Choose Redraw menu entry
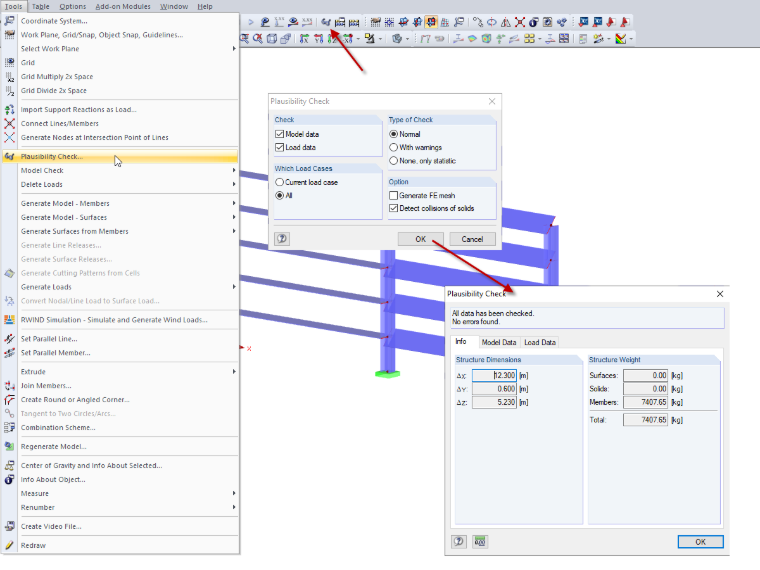 coord(120,545)
